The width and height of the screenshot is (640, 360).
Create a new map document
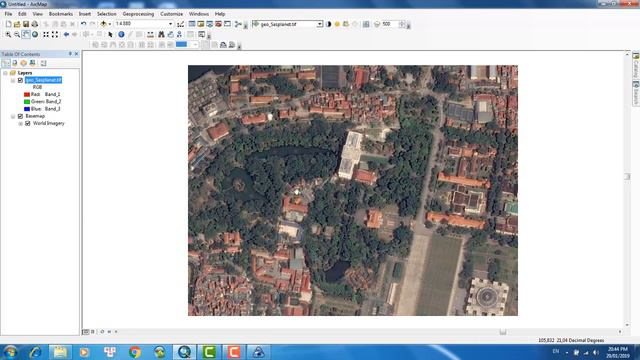8,24
